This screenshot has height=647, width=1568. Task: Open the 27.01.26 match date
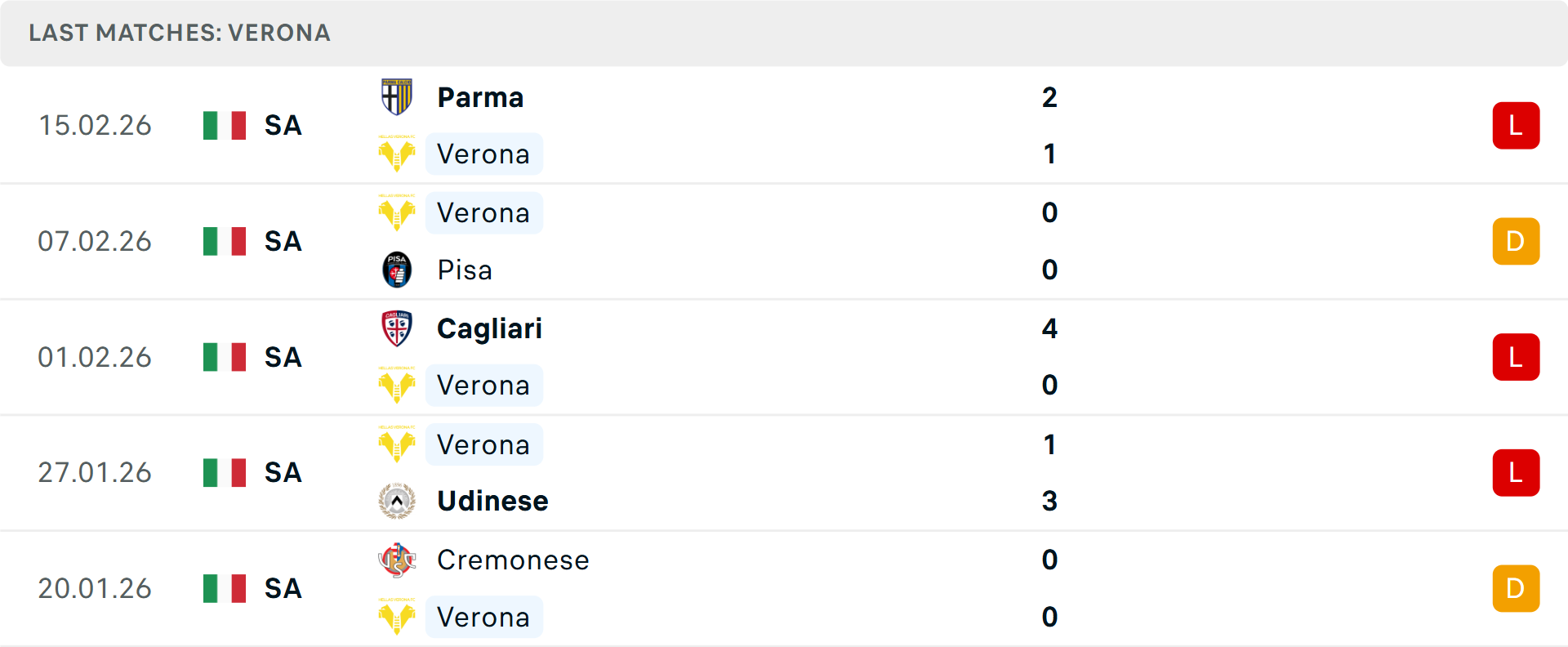point(95,472)
